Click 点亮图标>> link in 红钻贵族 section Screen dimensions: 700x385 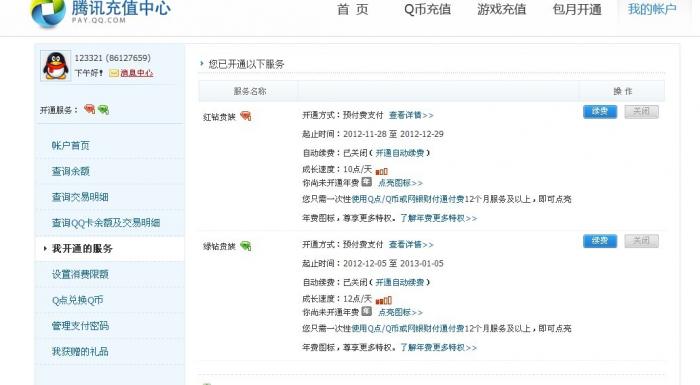point(400,183)
